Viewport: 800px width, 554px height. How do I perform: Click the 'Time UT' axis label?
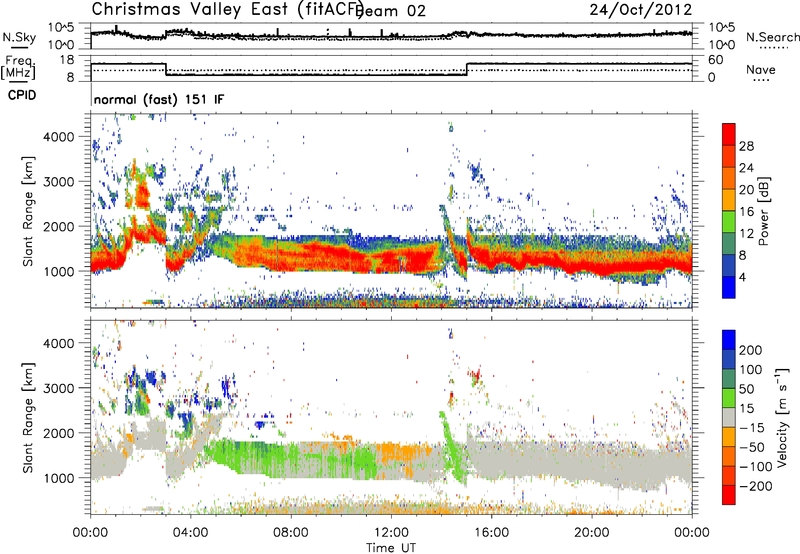(x=391, y=547)
